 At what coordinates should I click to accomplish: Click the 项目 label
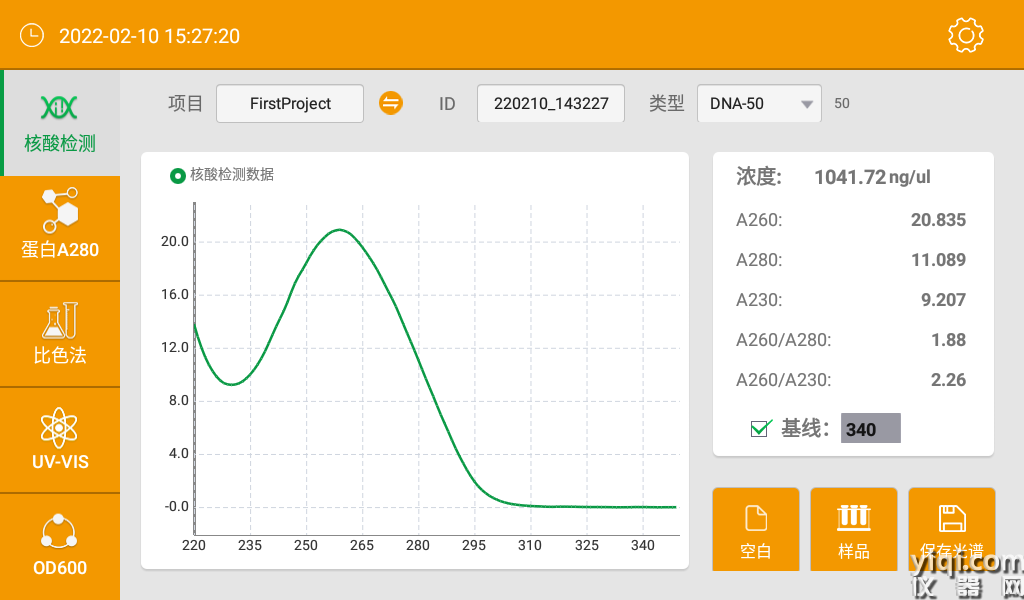(x=185, y=103)
